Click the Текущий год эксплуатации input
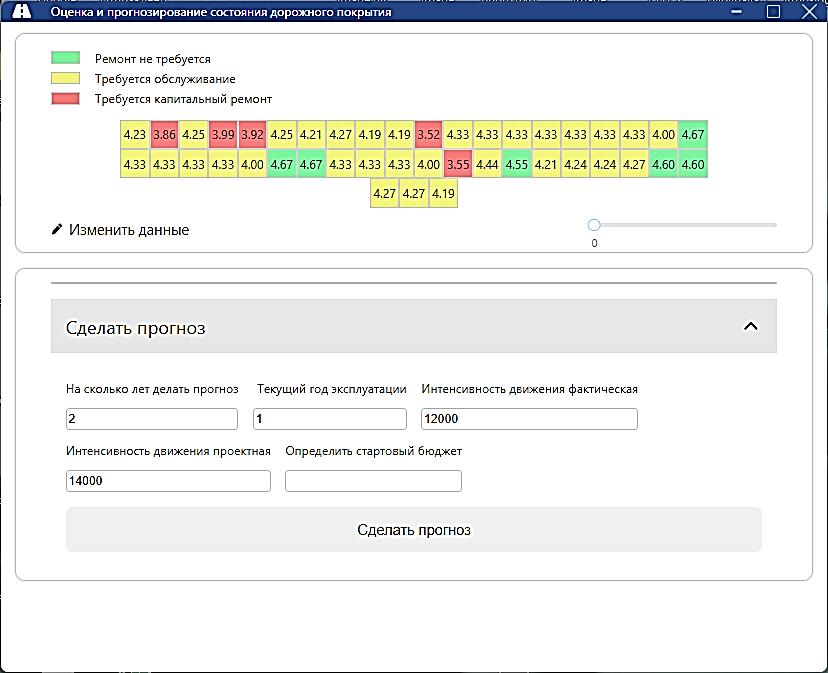The width and height of the screenshot is (828, 673). pos(331,419)
